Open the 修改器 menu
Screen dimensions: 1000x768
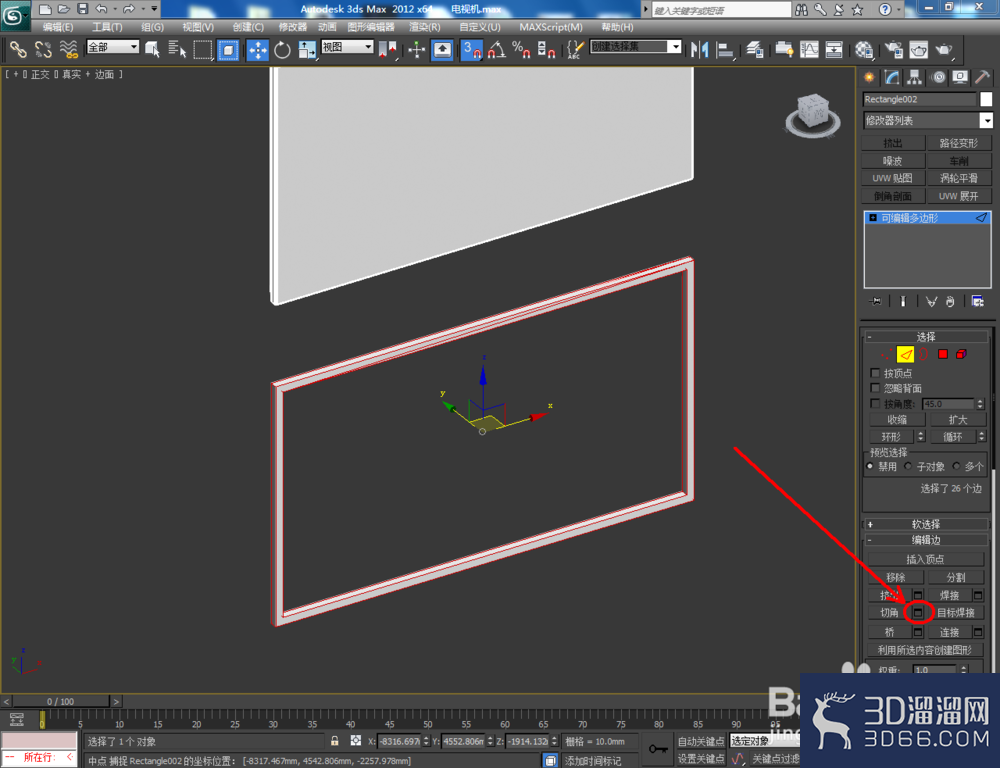coord(293,27)
